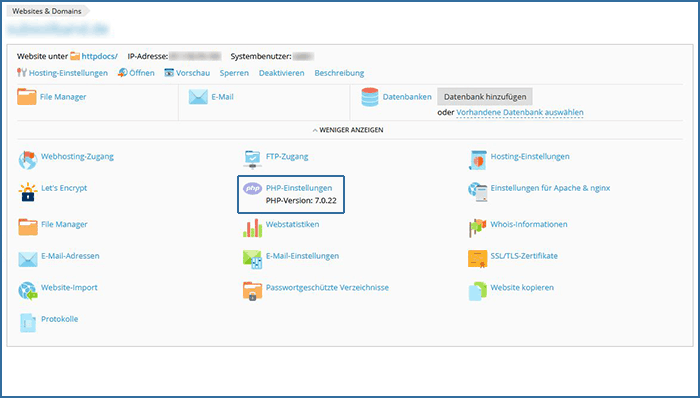Open Website-Import link
This screenshot has width=700, height=398.
(69, 288)
